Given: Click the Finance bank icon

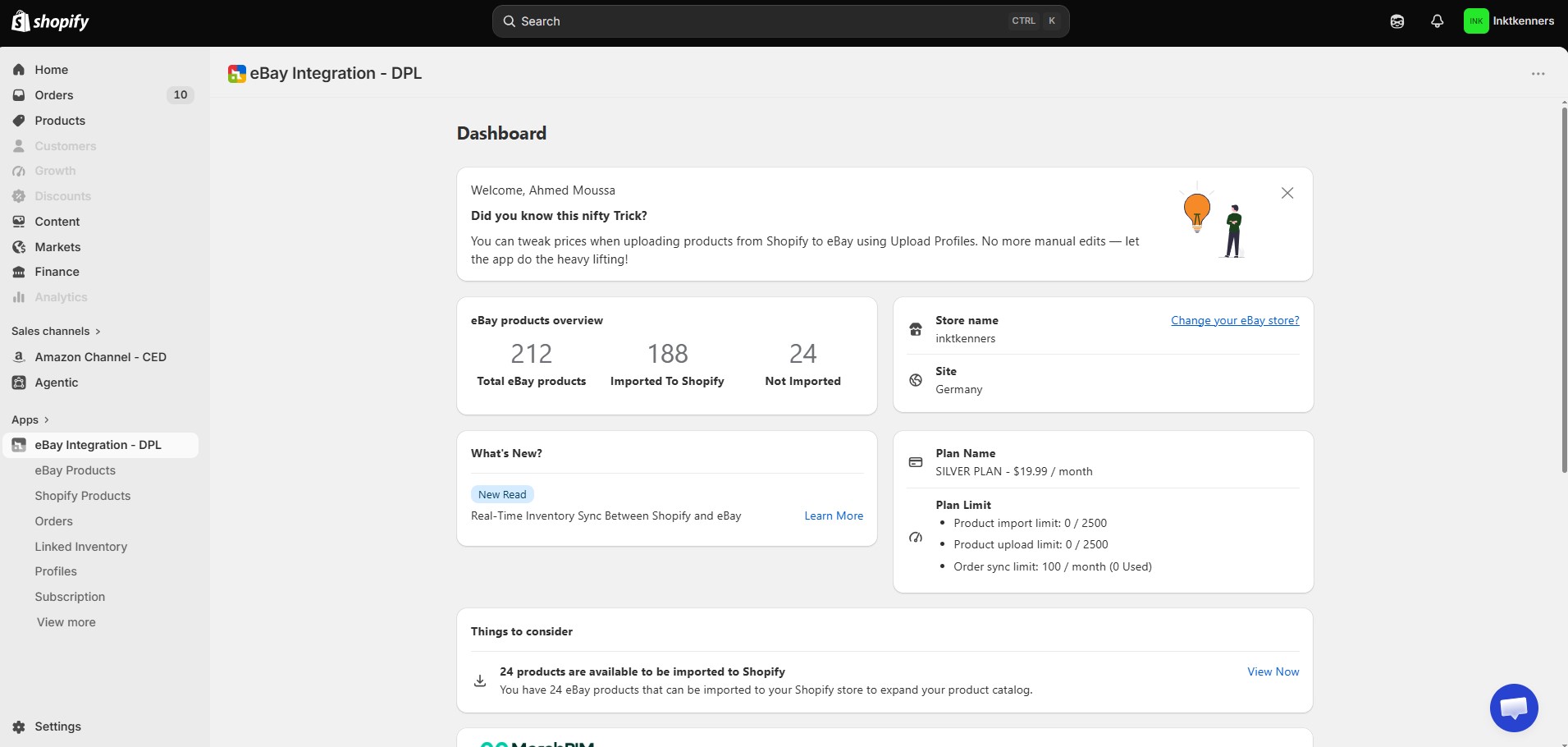Looking at the screenshot, I should pyautogui.click(x=19, y=272).
